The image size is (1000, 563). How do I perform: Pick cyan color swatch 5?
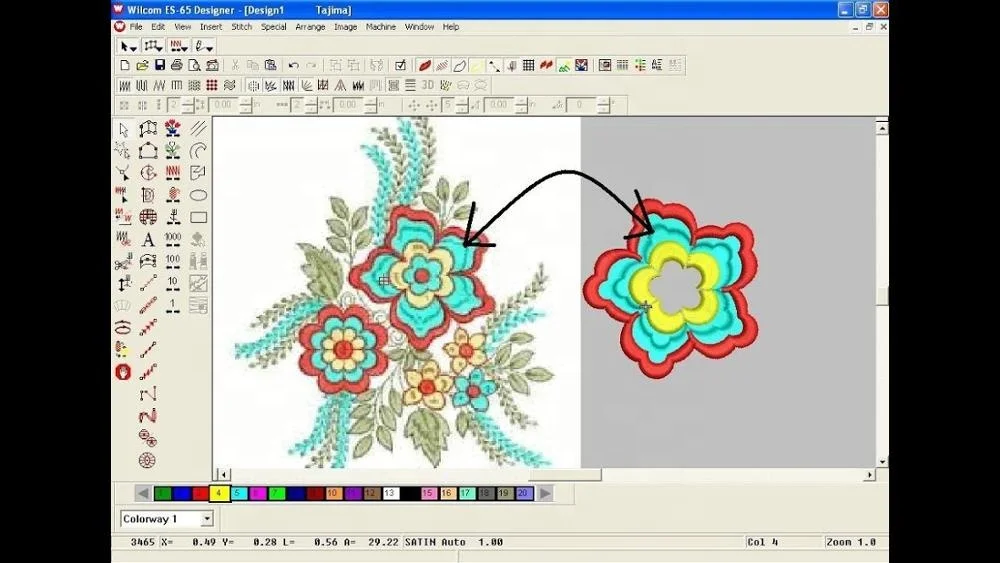pyautogui.click(x=239, y=493)
